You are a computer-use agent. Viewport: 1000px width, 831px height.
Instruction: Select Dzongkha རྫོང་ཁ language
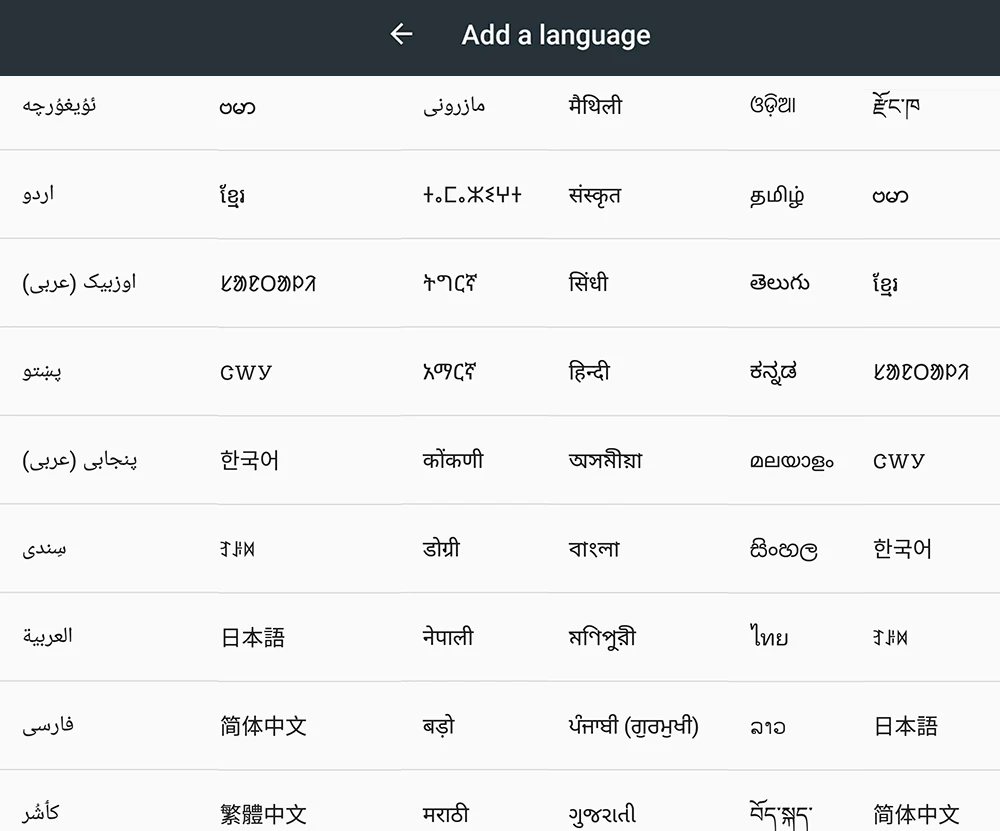pos(896,106)
